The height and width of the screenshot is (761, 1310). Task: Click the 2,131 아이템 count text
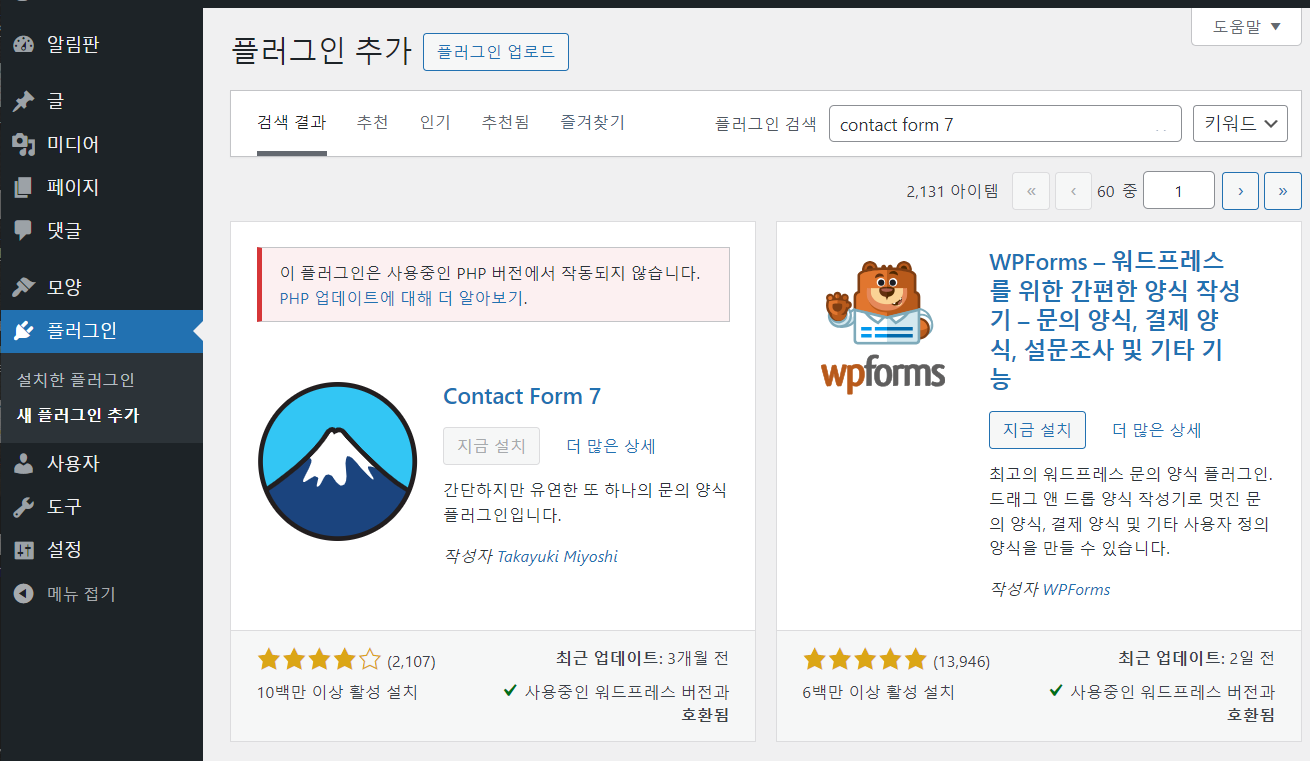pos(952,191)
